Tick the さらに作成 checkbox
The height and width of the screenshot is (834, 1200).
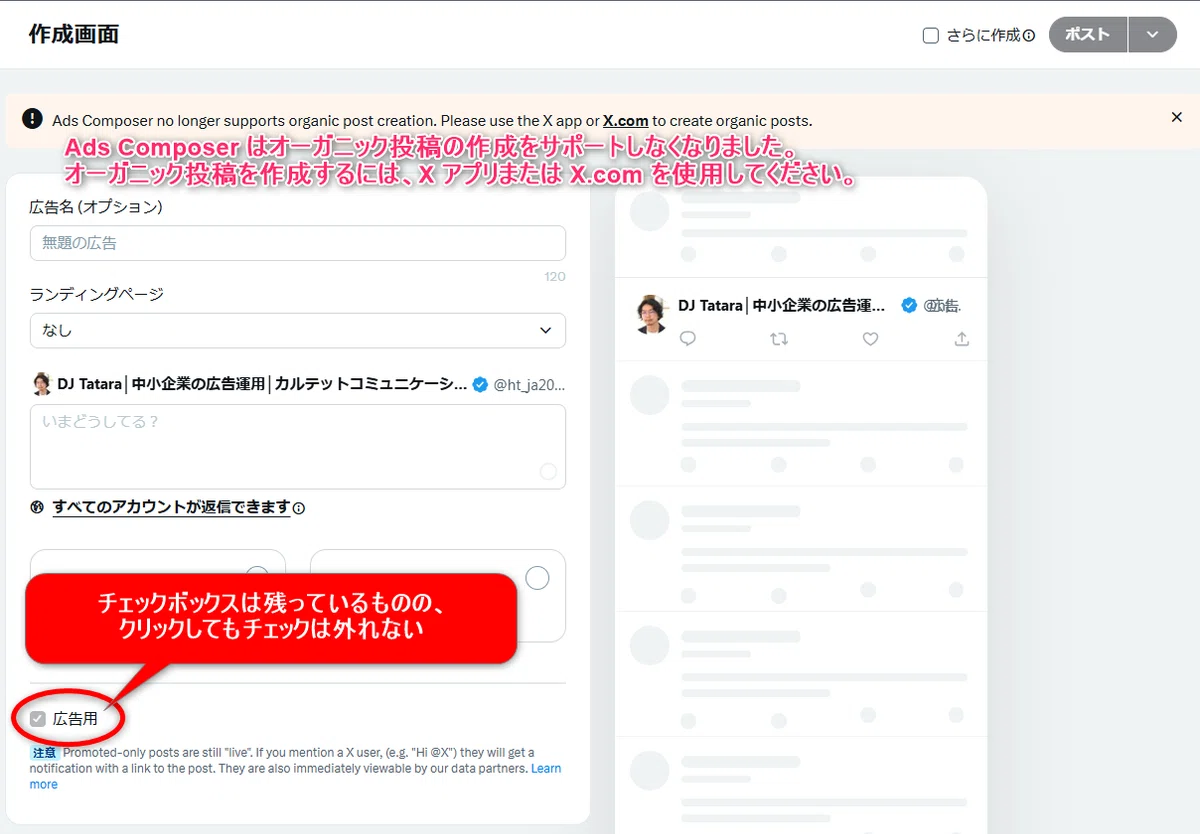coord(930,35)
